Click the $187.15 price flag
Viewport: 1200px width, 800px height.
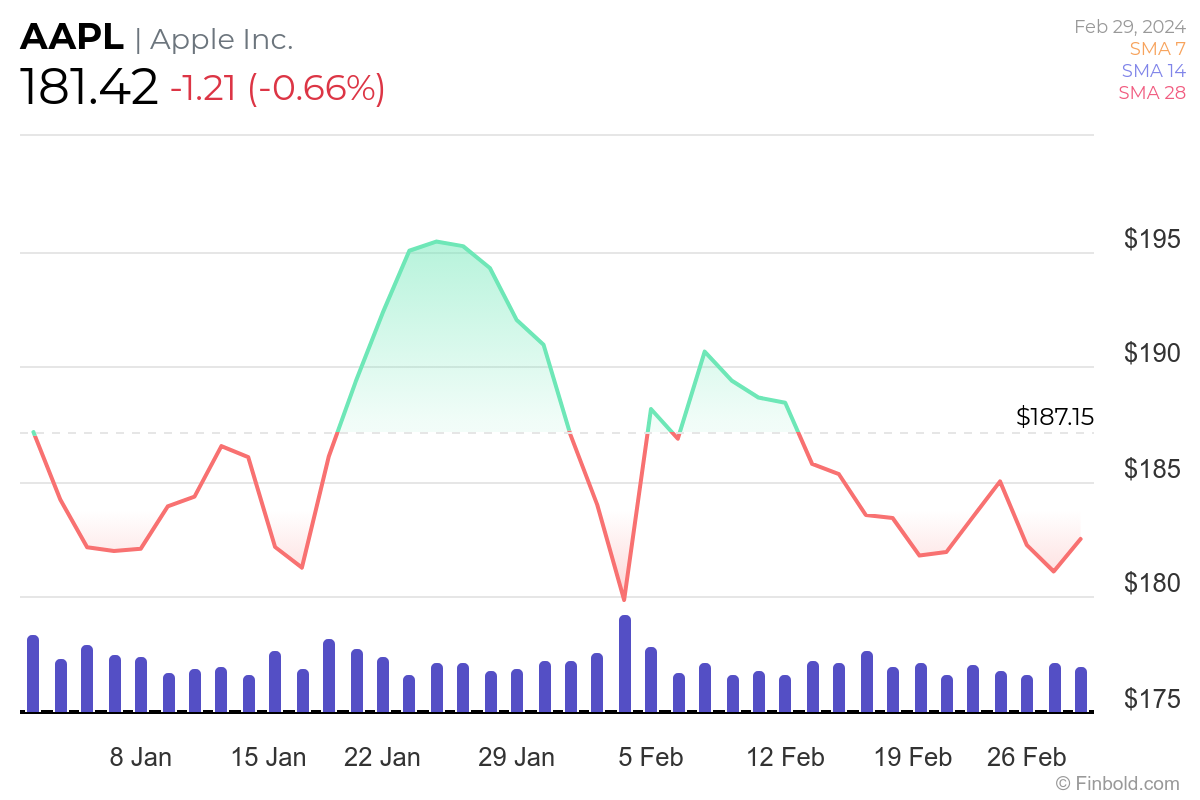tap(1055, 417)
